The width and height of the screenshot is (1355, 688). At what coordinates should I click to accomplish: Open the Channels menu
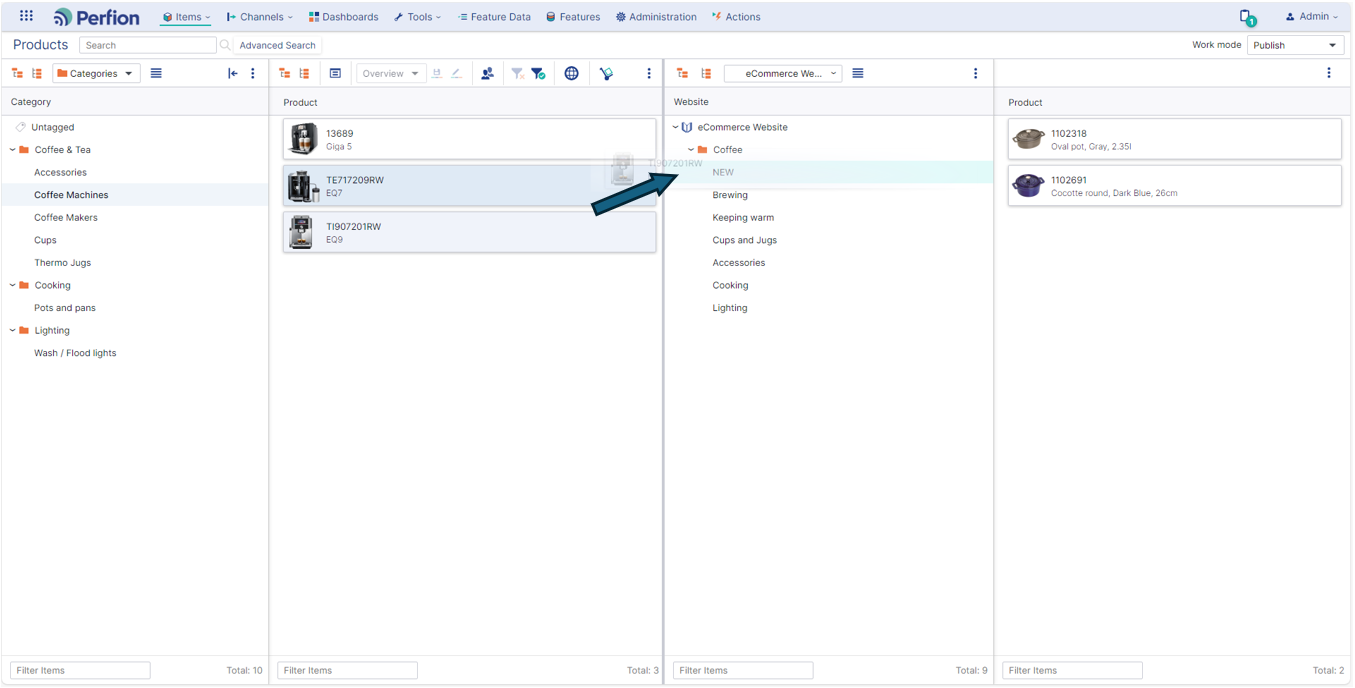pyautogui.click(x=260, y=17)
